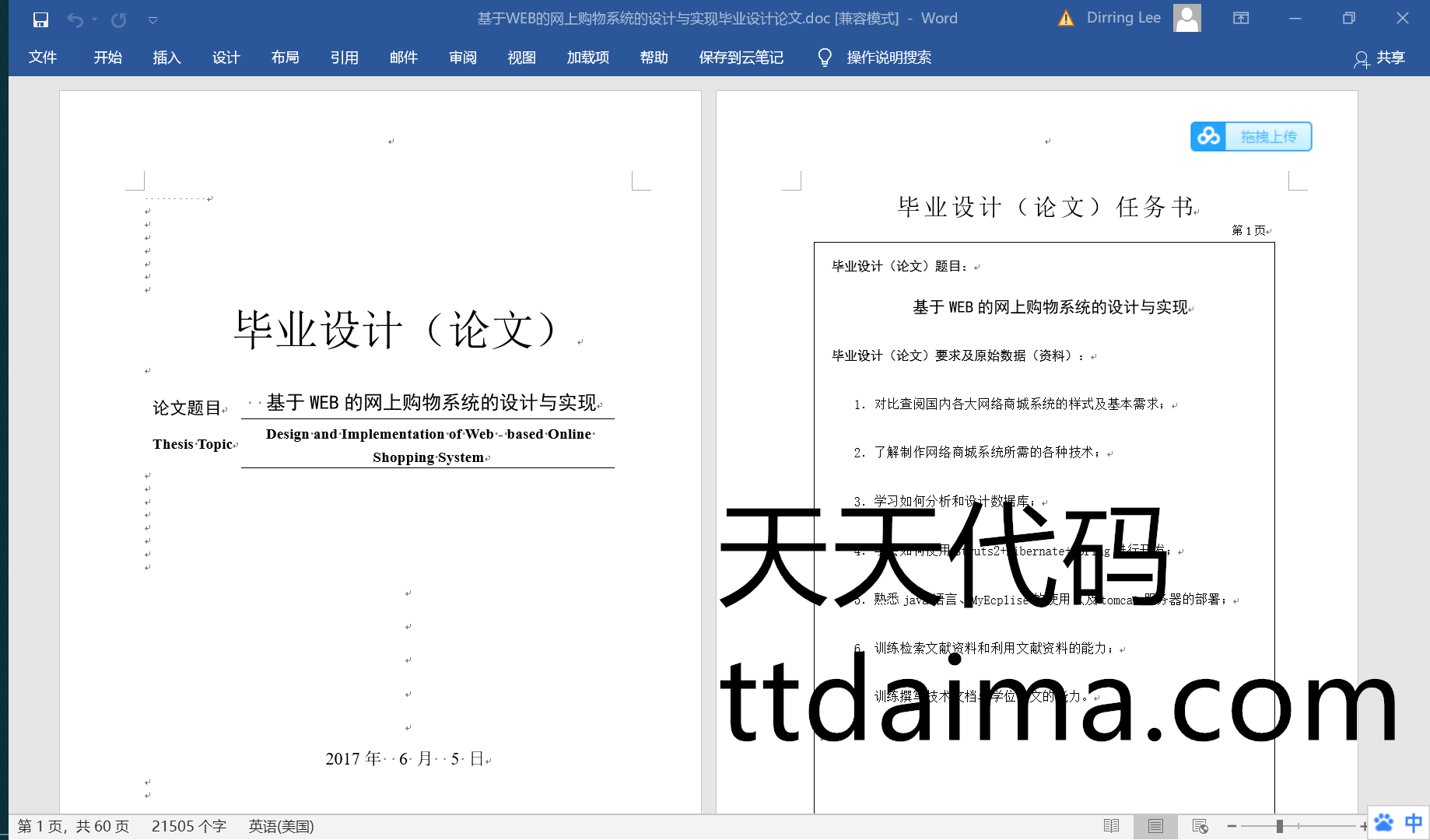This screenshot has width=1430, height=840.
Task: Select the Print Layout view button
Action: coord(1155,826)
